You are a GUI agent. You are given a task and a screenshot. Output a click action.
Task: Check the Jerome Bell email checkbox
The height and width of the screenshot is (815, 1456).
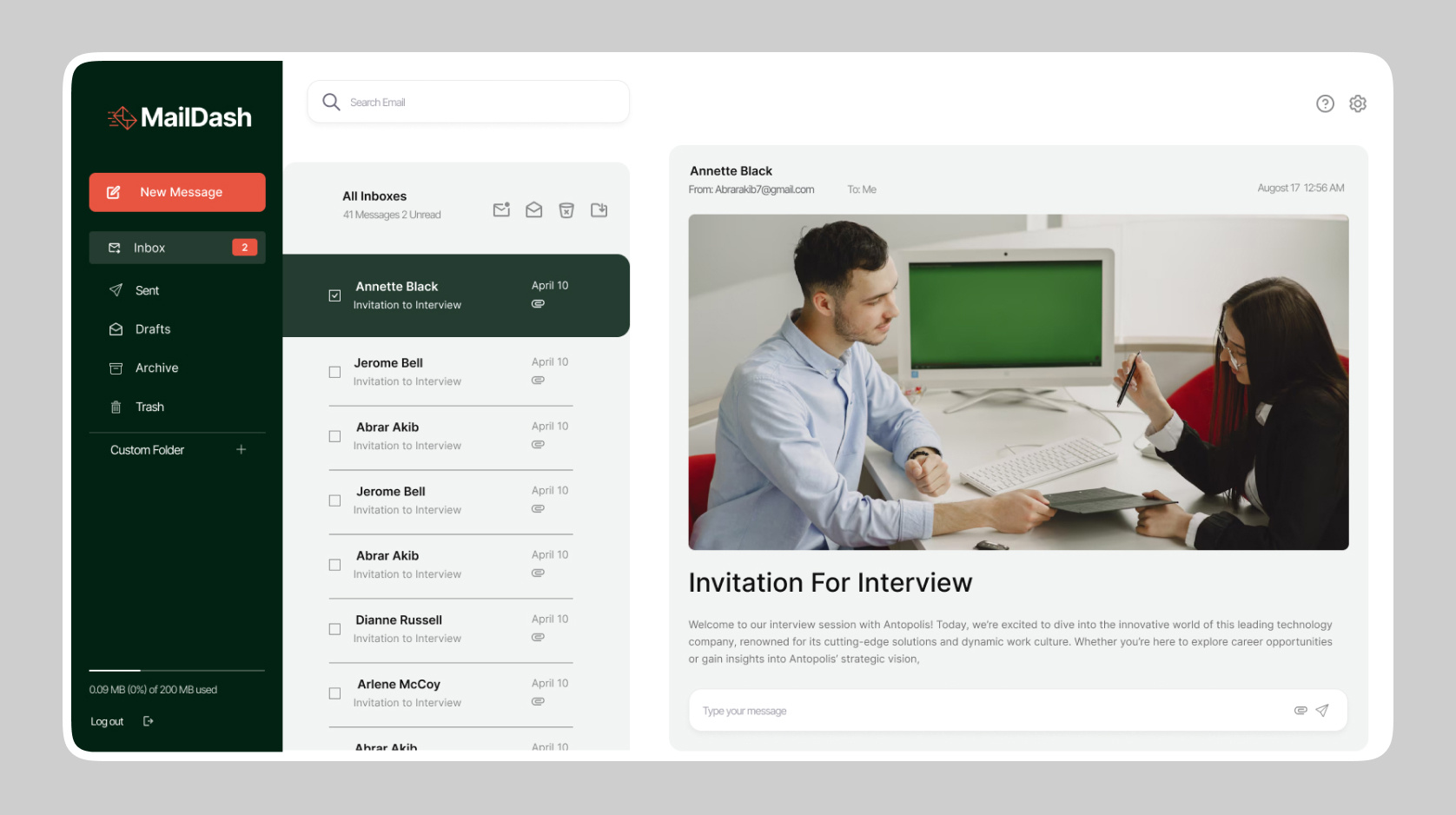click(334, 372)
